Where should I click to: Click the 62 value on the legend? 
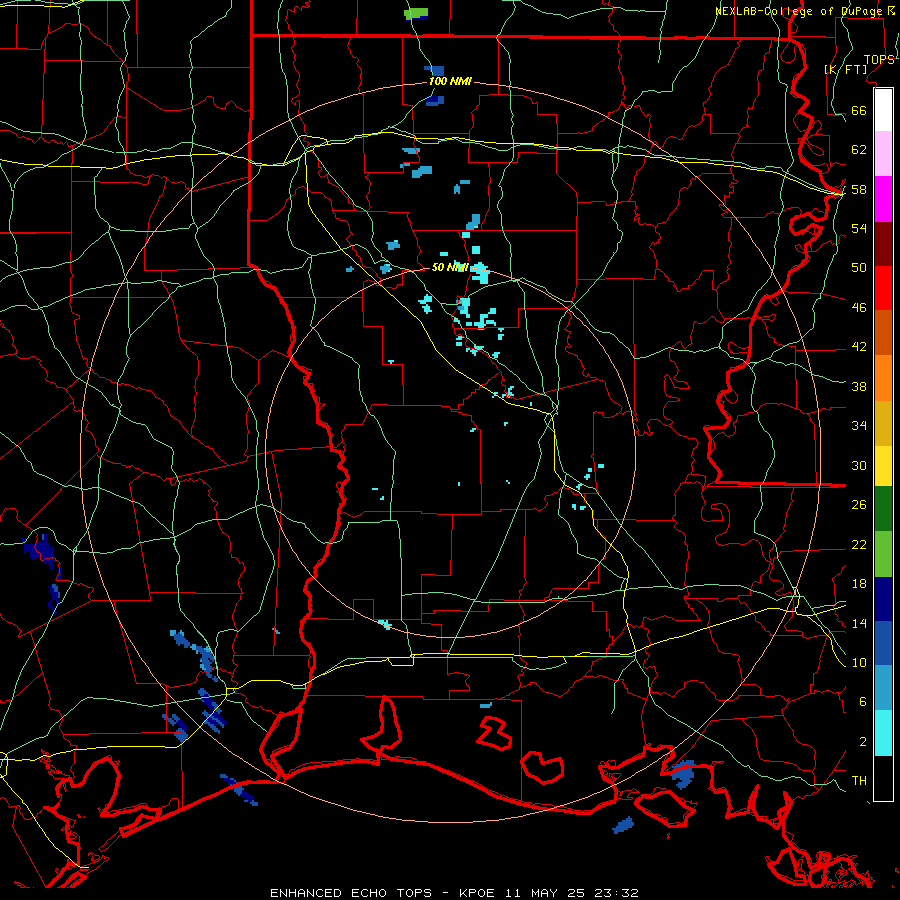click(x=859, y=149)
